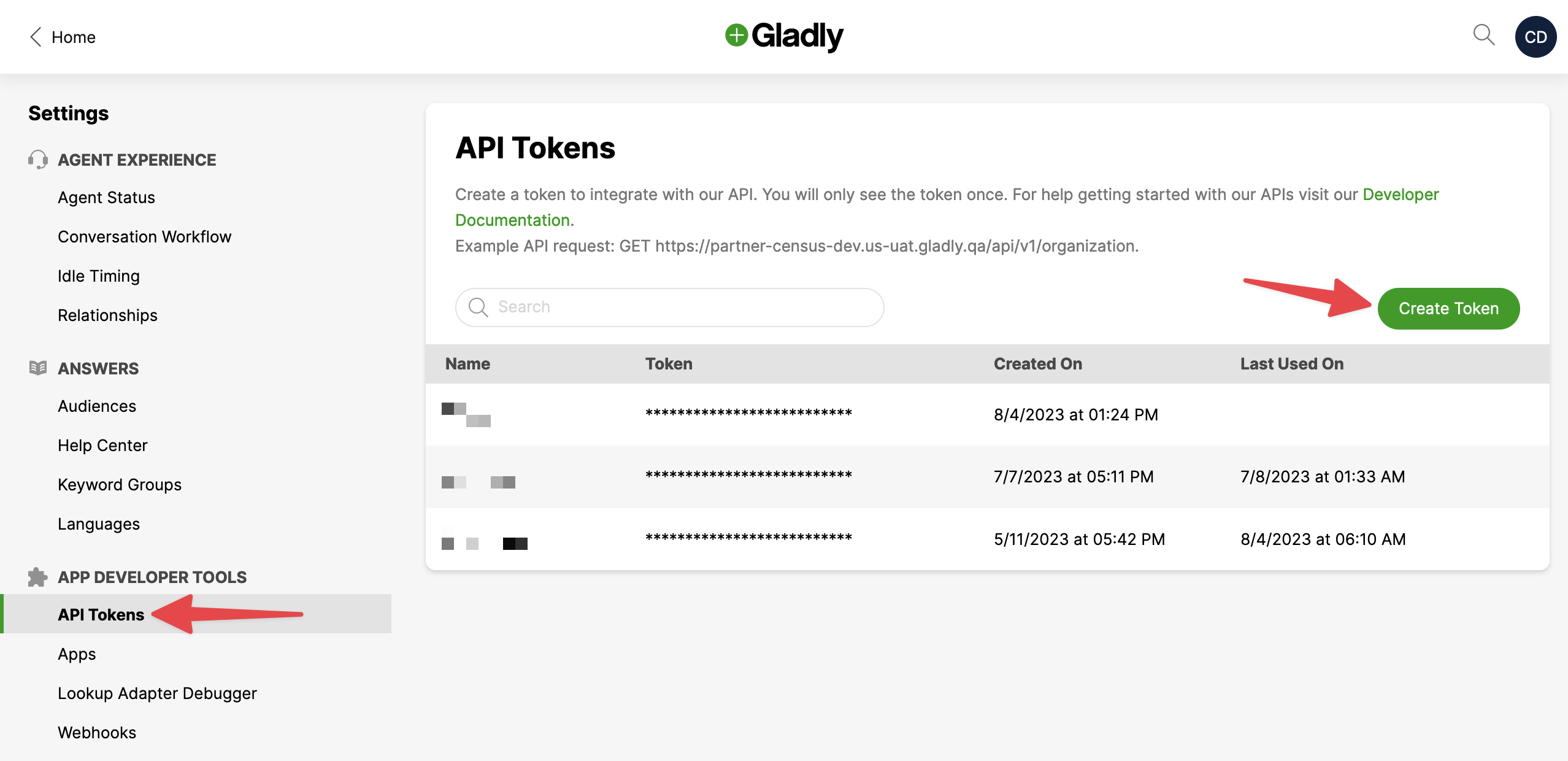Go to the Webhooks settings page

pyautogui.click(x=97, y=732)
